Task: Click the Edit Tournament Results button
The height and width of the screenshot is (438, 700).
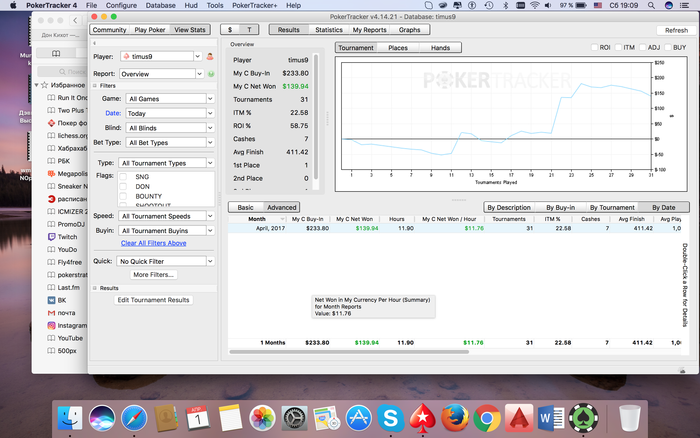Action: pos(153,300)
